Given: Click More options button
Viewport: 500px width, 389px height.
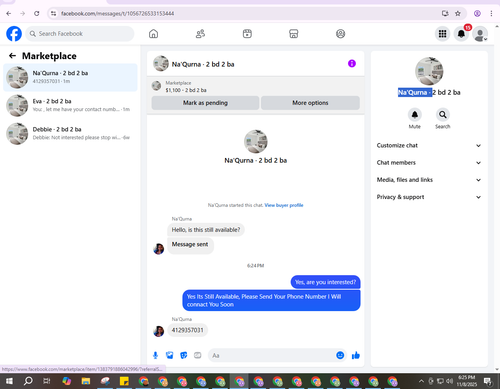Looking at the screenshot, I should coord(310,103).
